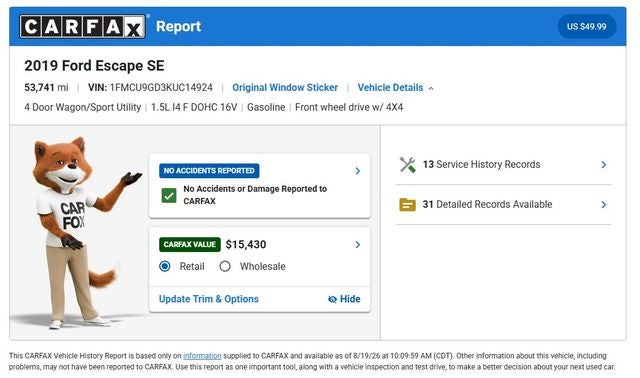Click the service wrench tools icon
Screen dimensions: 640x378
[407, 165]
